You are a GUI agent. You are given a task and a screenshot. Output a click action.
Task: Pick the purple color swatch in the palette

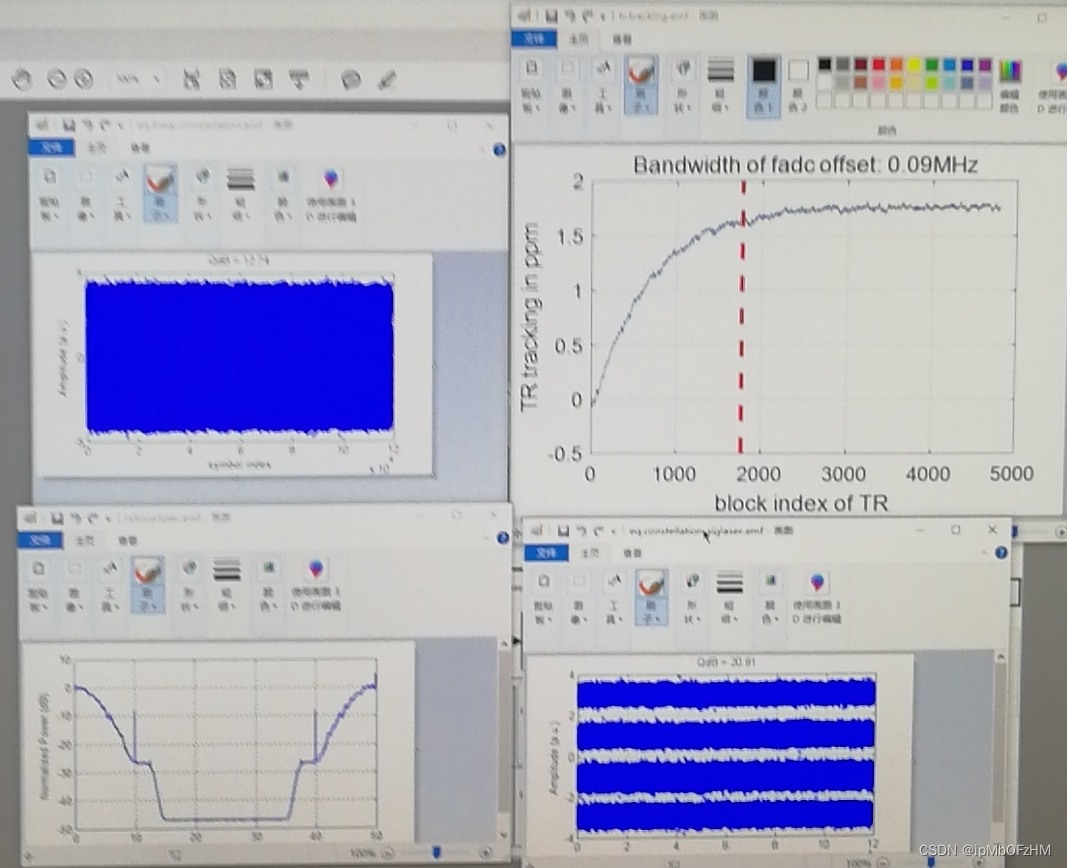tap(985, 65)
